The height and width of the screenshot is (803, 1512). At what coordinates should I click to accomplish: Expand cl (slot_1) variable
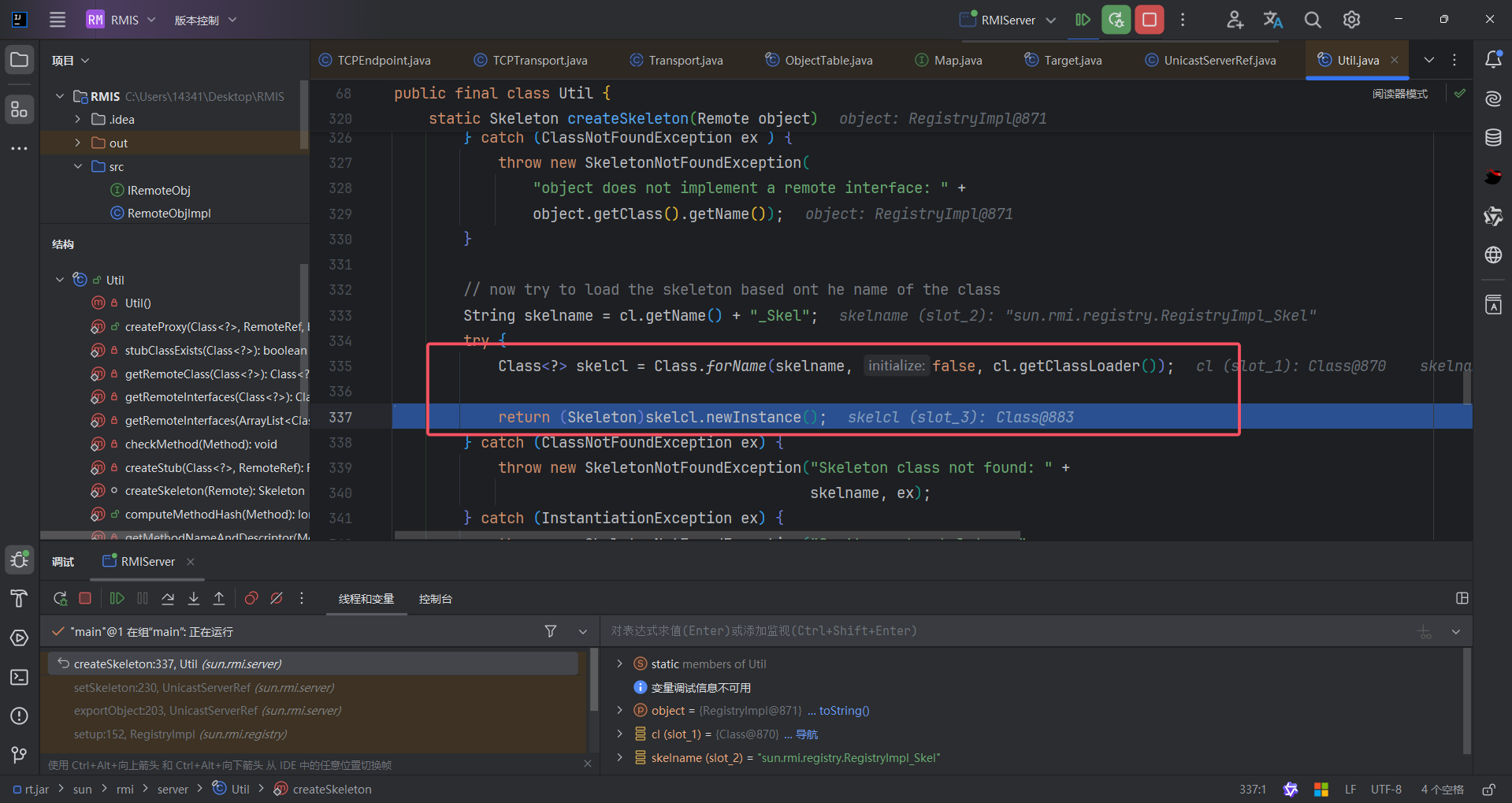coord(620,734)
